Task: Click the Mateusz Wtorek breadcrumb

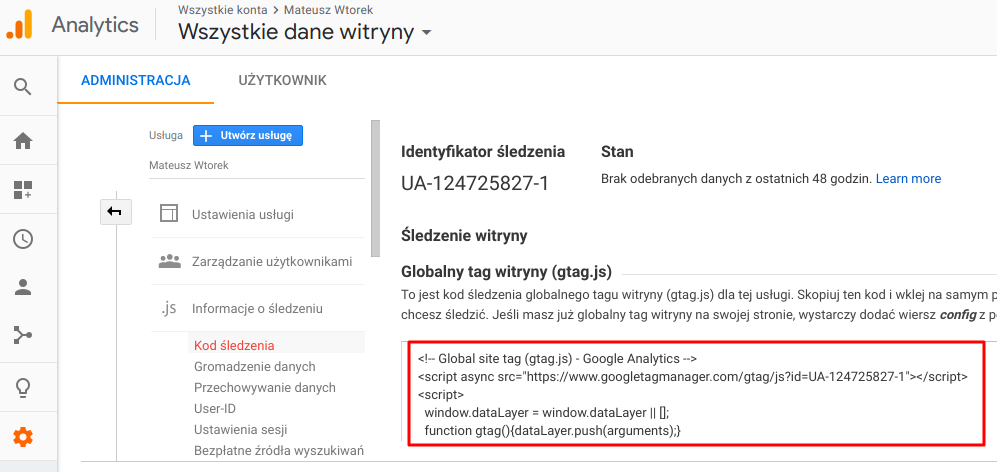Action: [x=329, y=10]
